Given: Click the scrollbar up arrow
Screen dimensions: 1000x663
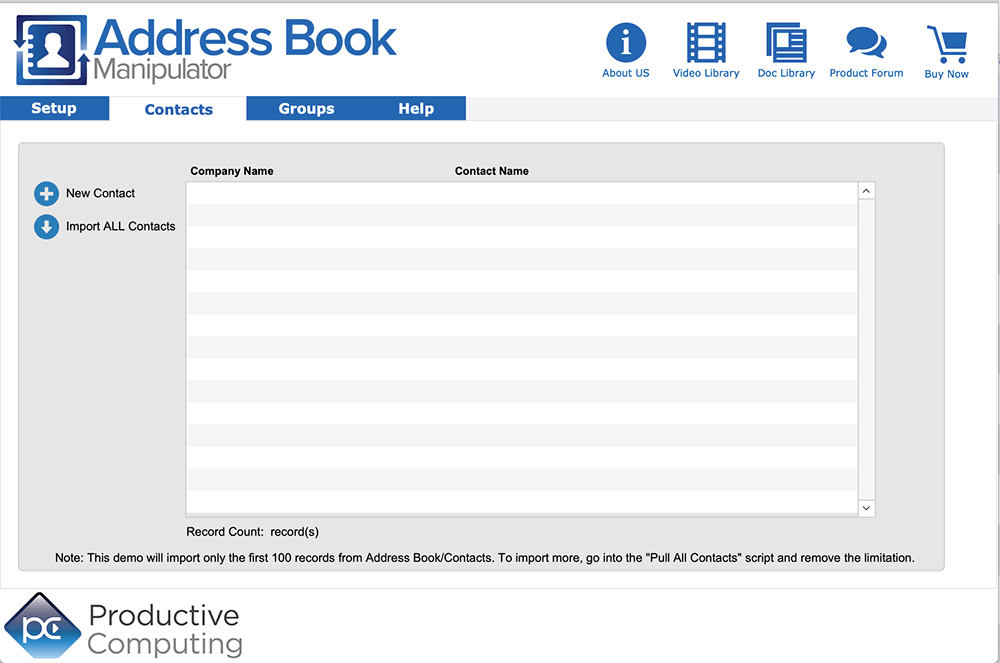Looking at the screenshot, I should [866, 189].
